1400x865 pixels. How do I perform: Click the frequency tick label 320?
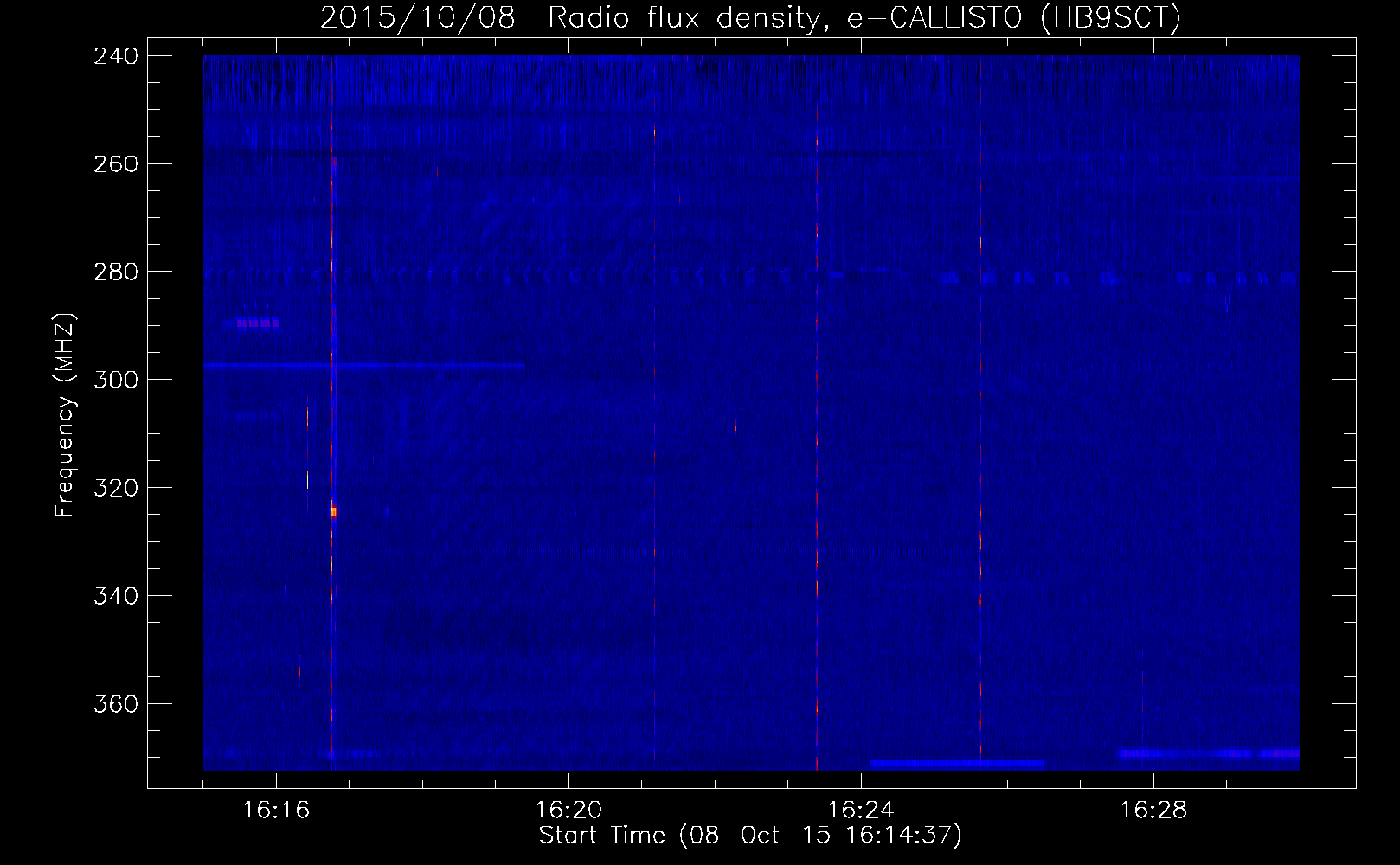click(x=115, y=489)
